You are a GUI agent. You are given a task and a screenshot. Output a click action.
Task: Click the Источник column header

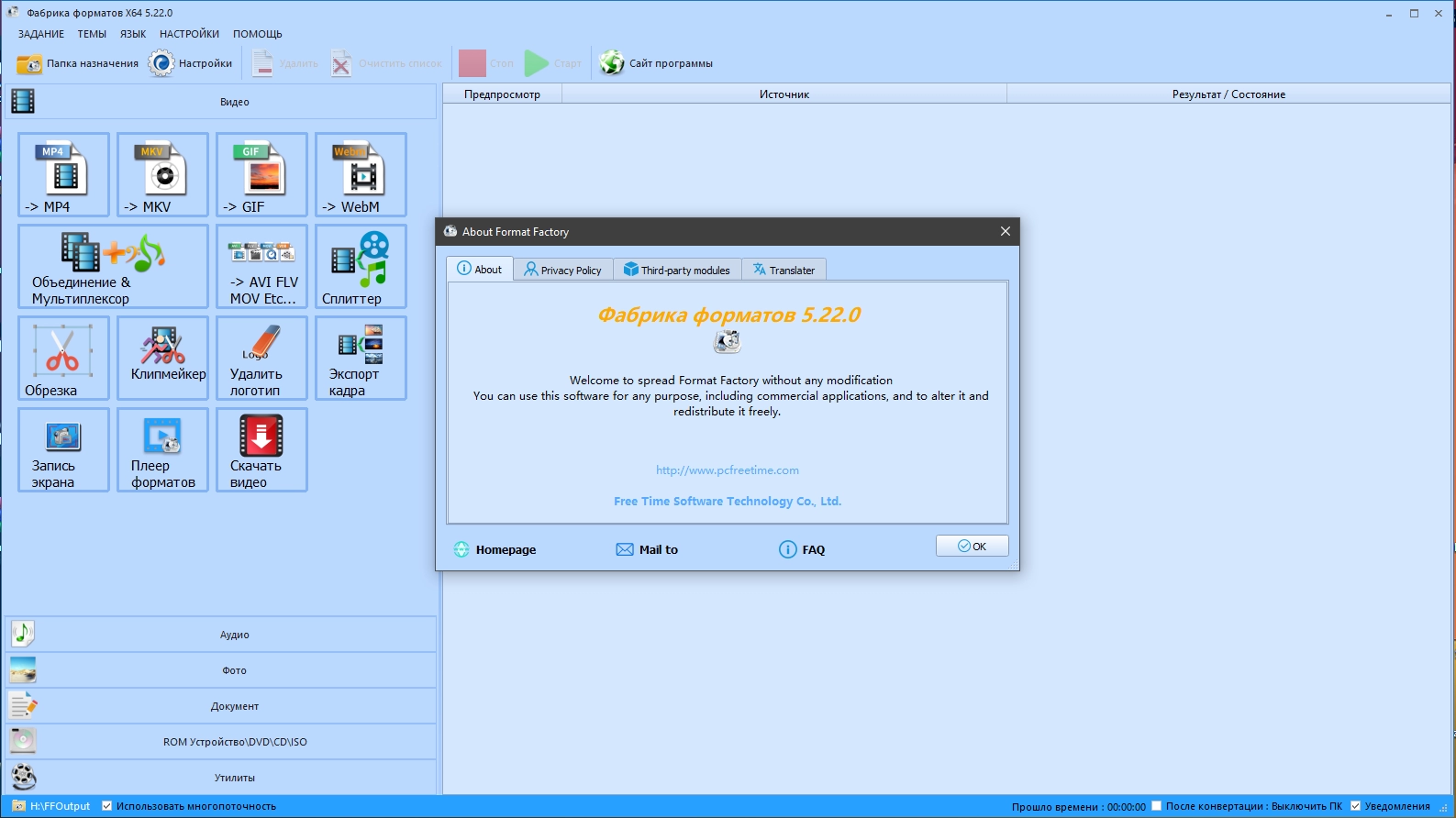pos(784,94)
